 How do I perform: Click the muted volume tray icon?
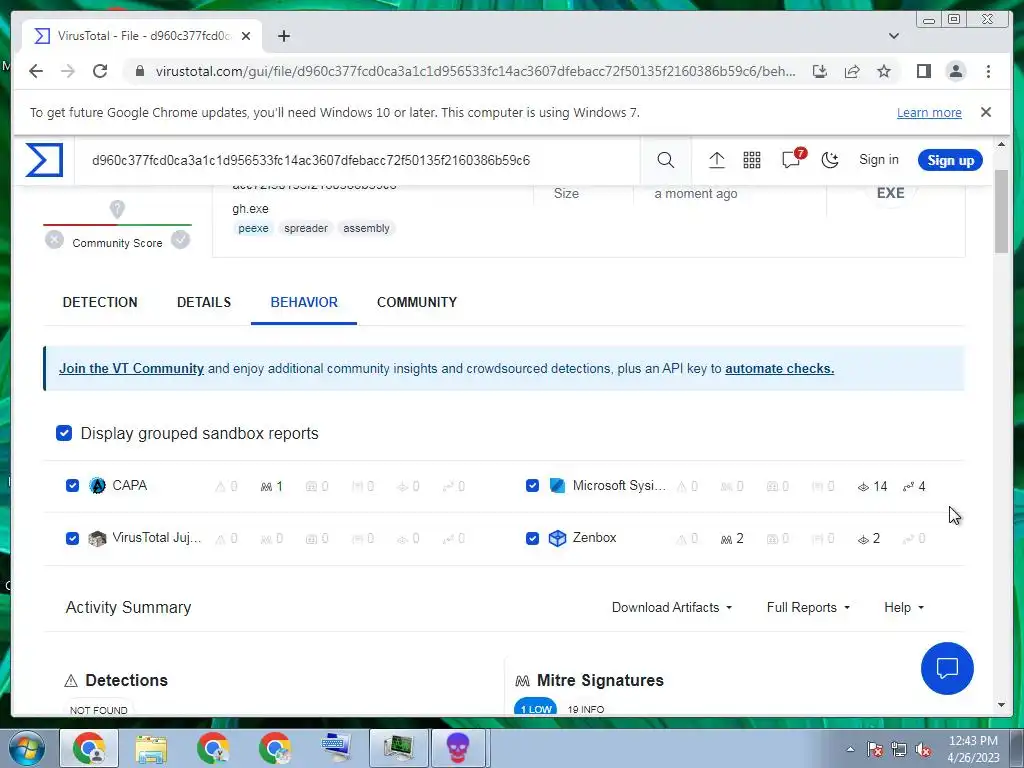tap(923, 750)
